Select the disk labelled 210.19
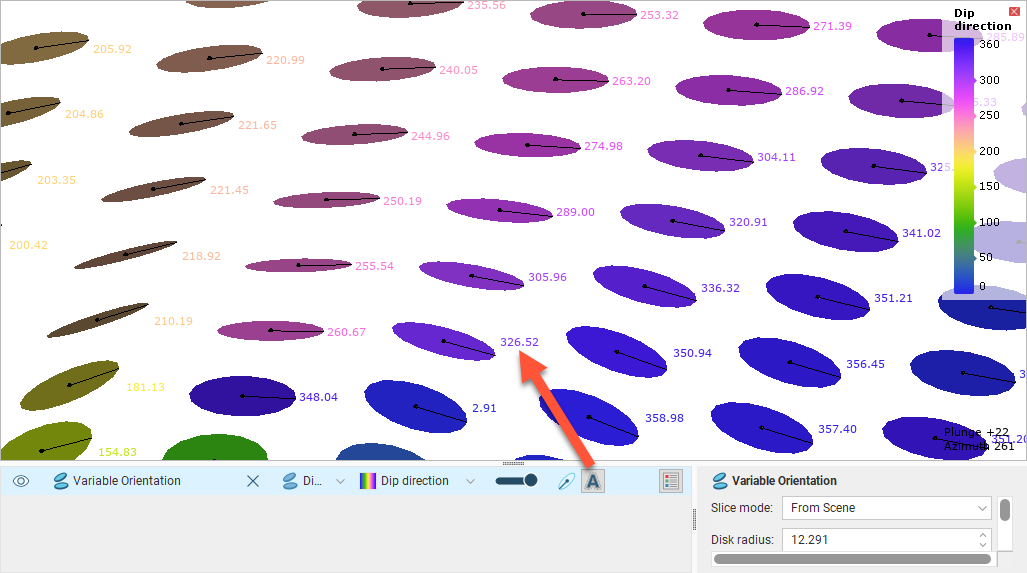 pos(98,320)
